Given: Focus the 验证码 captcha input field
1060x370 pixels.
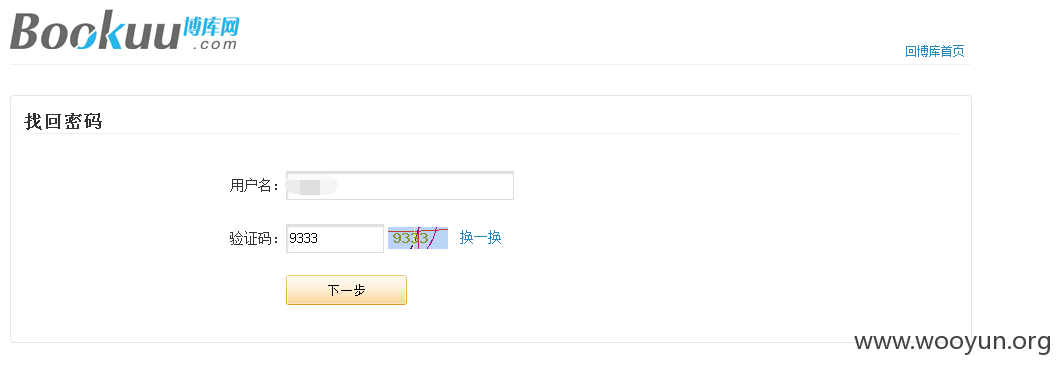Looking at the screenshot, I should coord(335,239).
